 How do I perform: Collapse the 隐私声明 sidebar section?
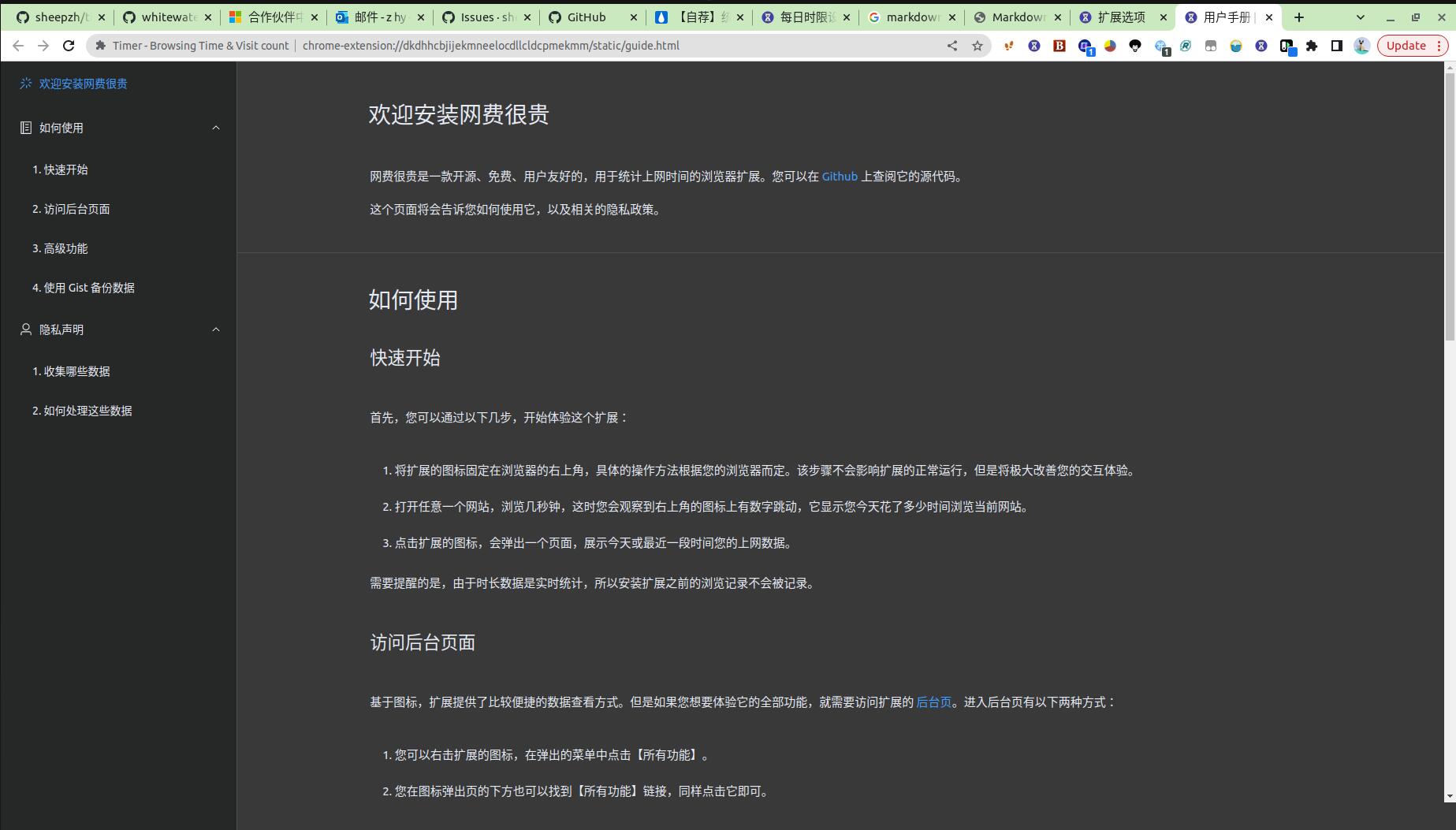point(215,329)
